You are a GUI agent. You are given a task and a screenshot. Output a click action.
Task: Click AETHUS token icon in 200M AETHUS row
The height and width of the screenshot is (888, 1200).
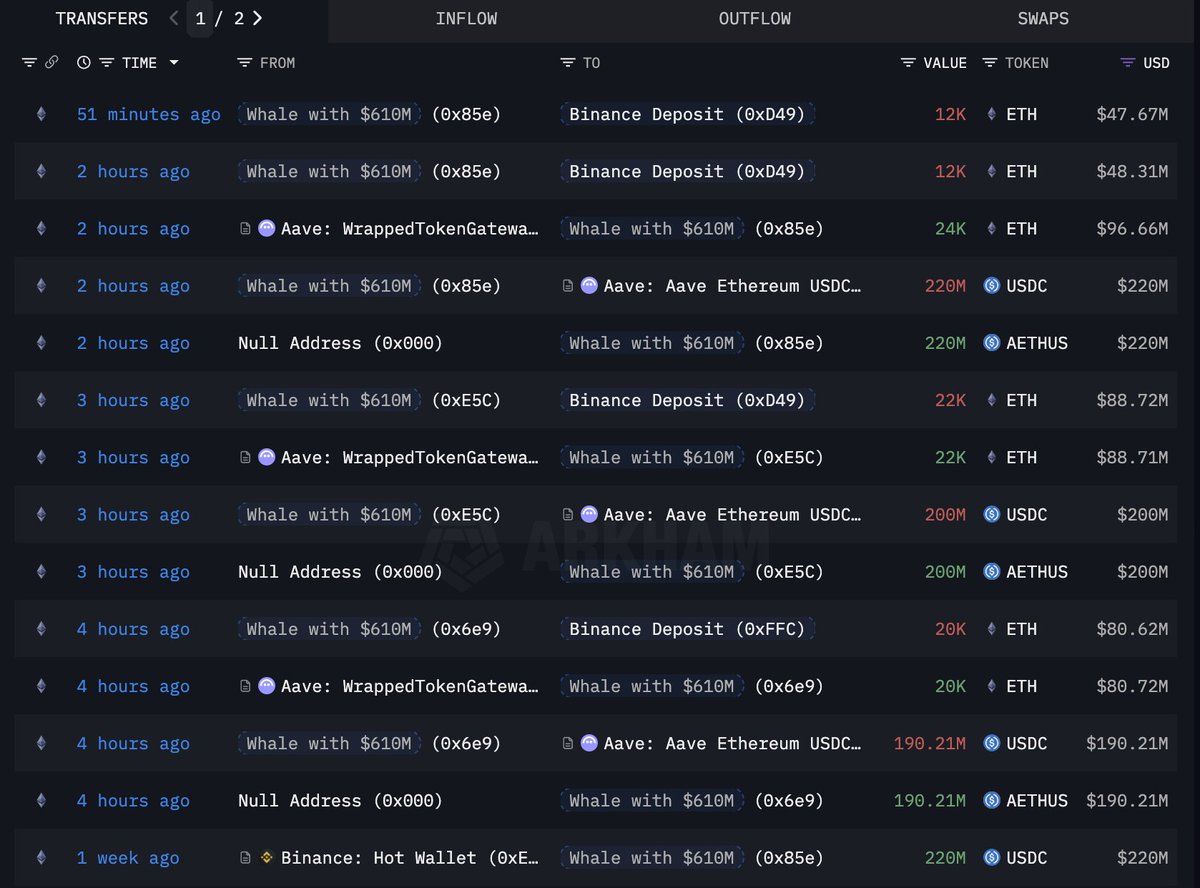pos(992,571)
